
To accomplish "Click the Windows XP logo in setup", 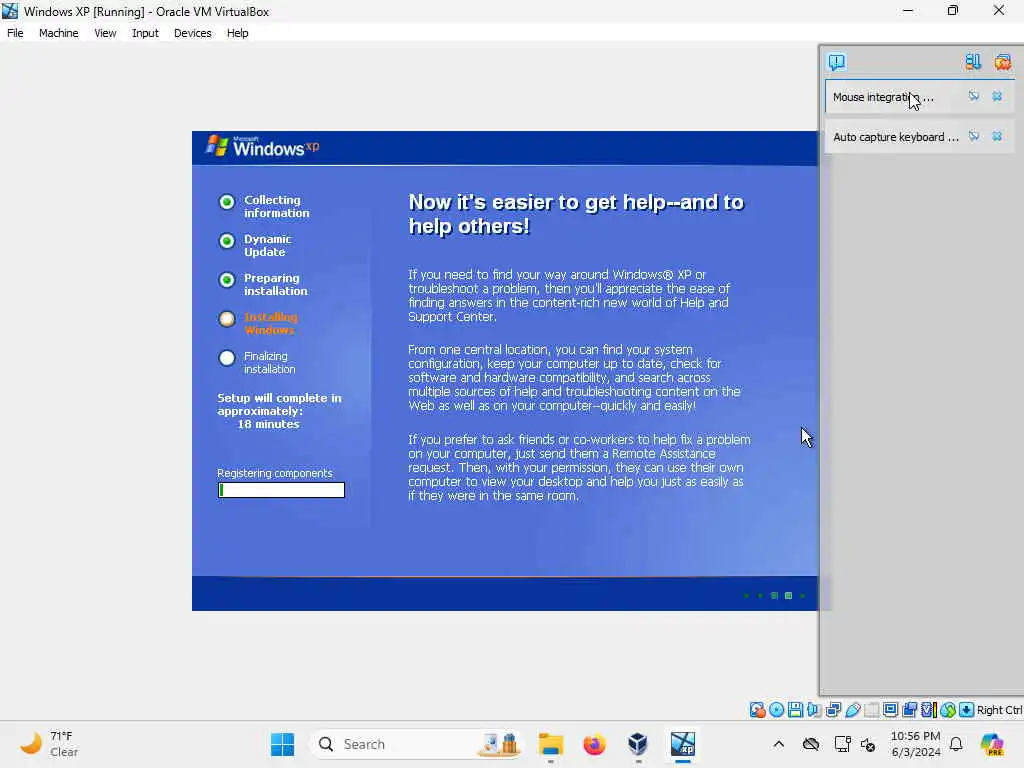I will point(263,147).
